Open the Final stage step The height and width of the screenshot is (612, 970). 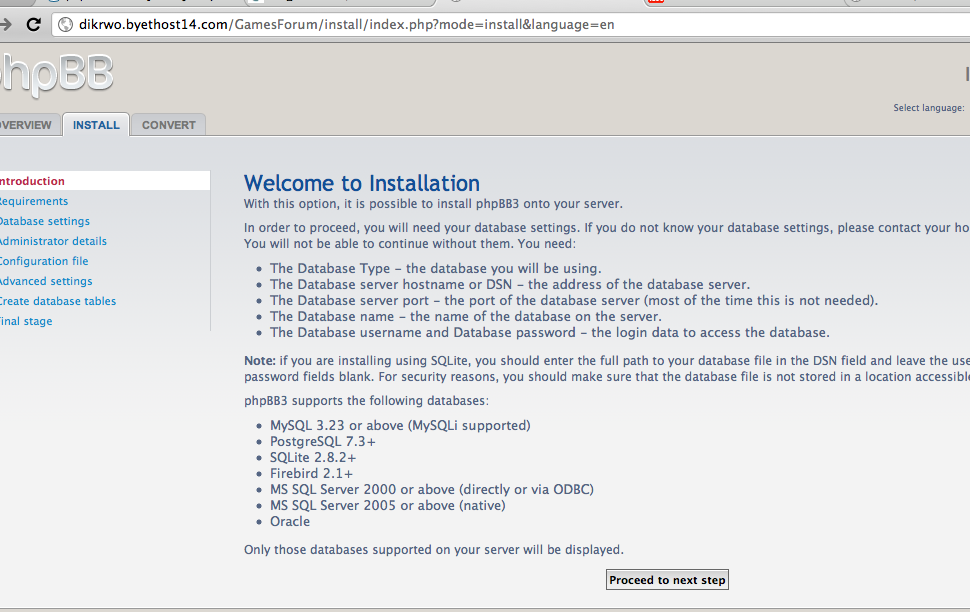[x=26, y=321]
